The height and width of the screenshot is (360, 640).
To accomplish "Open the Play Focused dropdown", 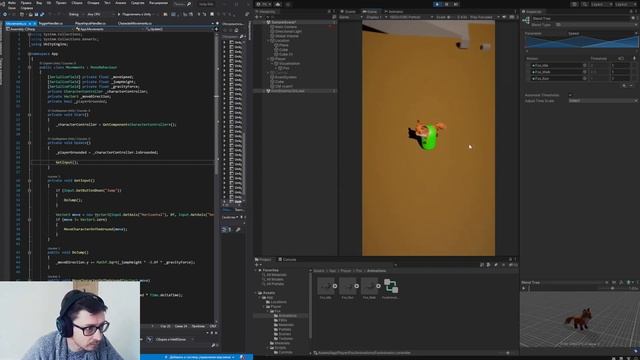I will (484, 17).
